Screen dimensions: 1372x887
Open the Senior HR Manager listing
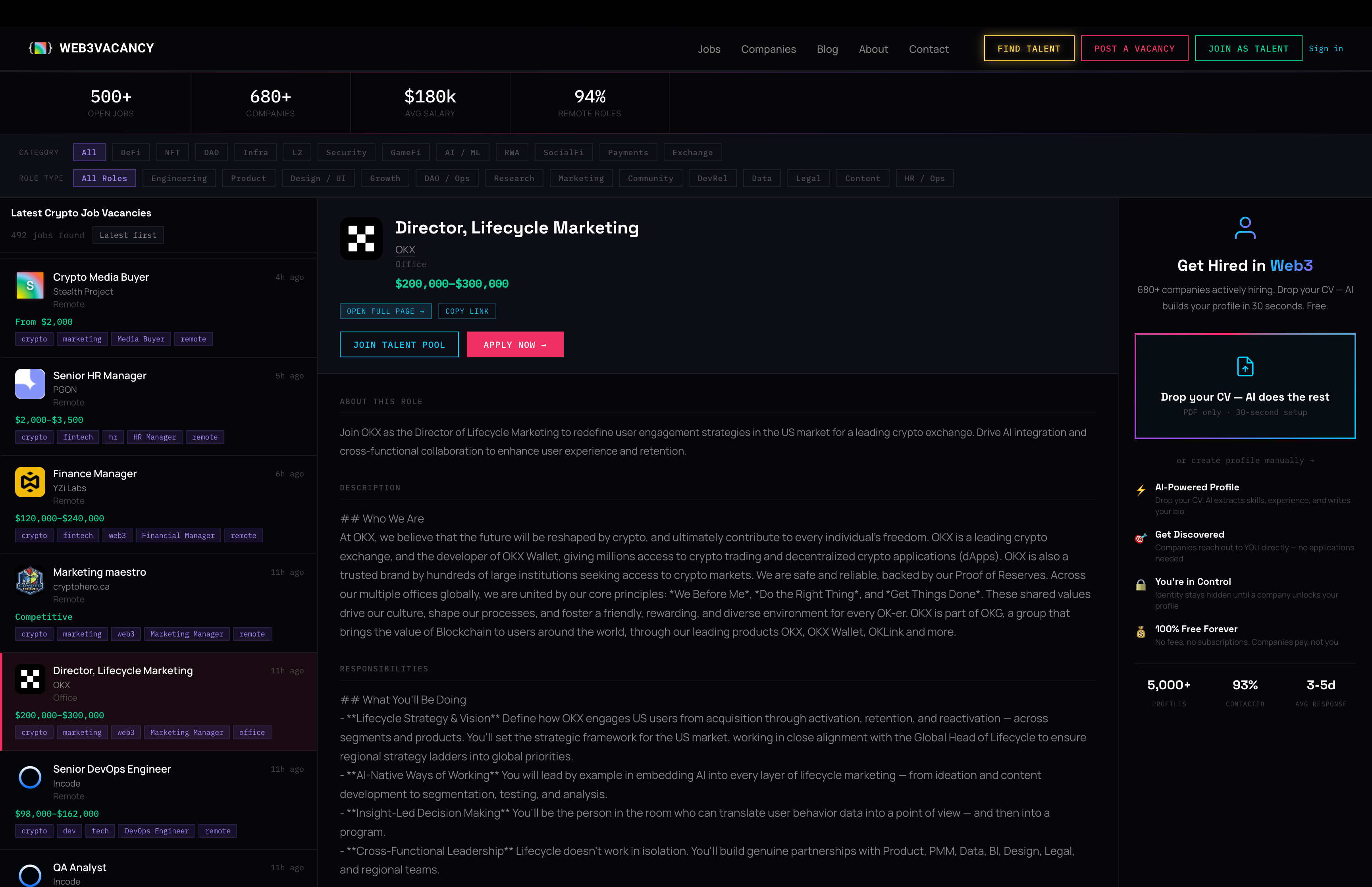[159, 407]
